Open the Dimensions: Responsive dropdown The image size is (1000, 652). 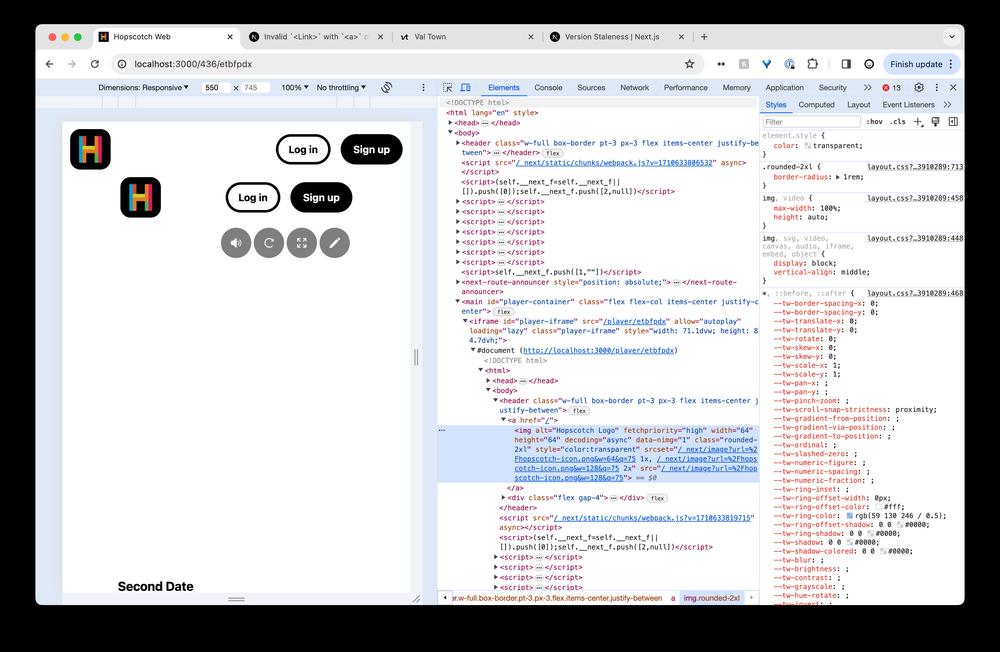click(x=143, y=87)
